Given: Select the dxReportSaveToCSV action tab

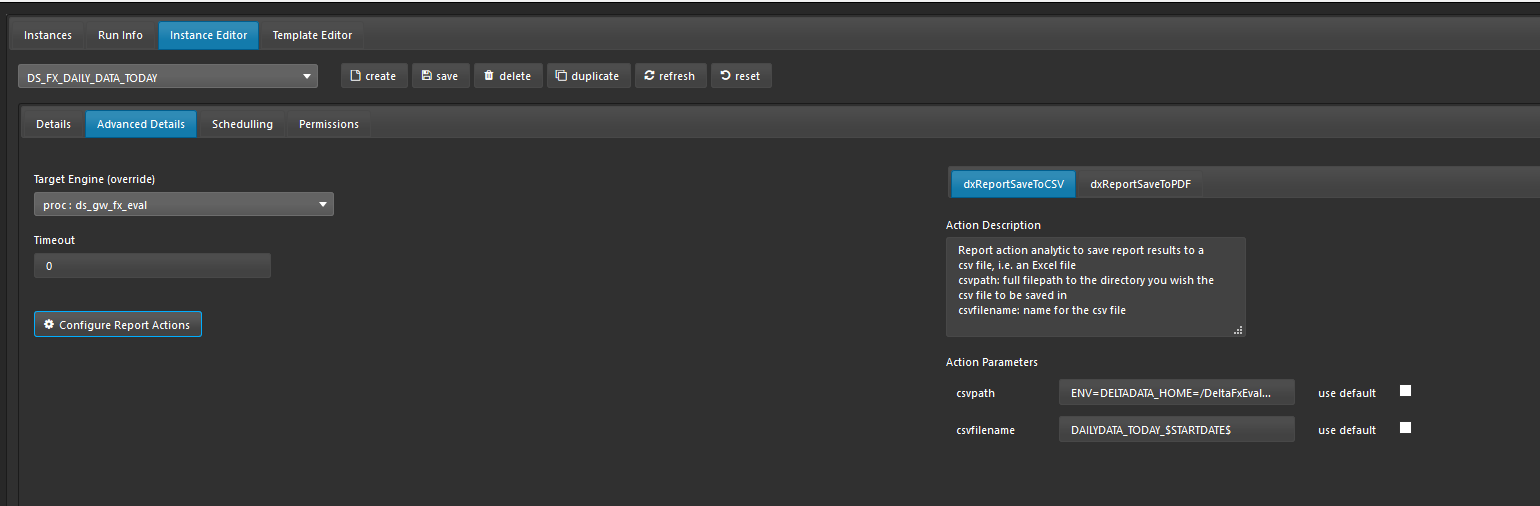Looking at the screenshot, I should [x=1013, y=184].
